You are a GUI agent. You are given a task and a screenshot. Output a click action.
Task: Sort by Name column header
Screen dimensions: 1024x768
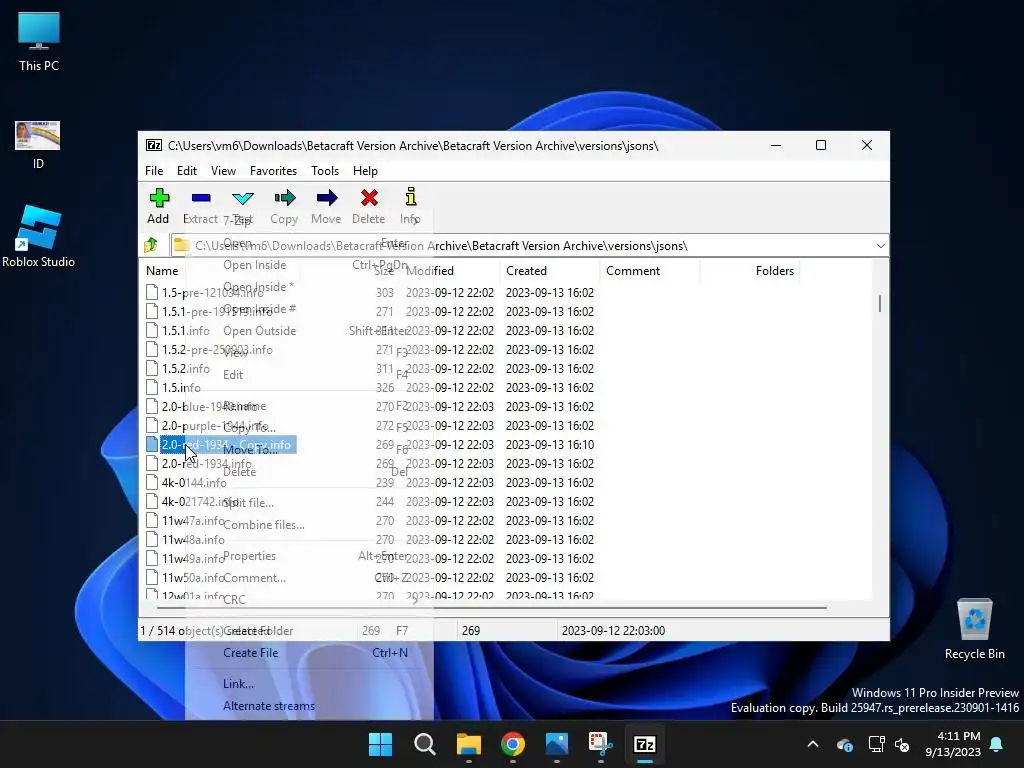click(162, 270)
